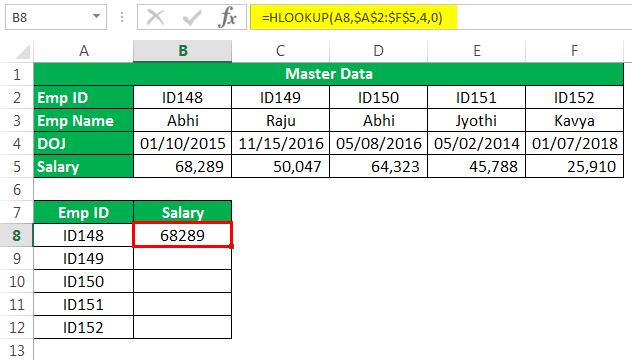Select row 5 header
Image resolution: width=632 pixels, height=360 pixels.
[17, 166]
